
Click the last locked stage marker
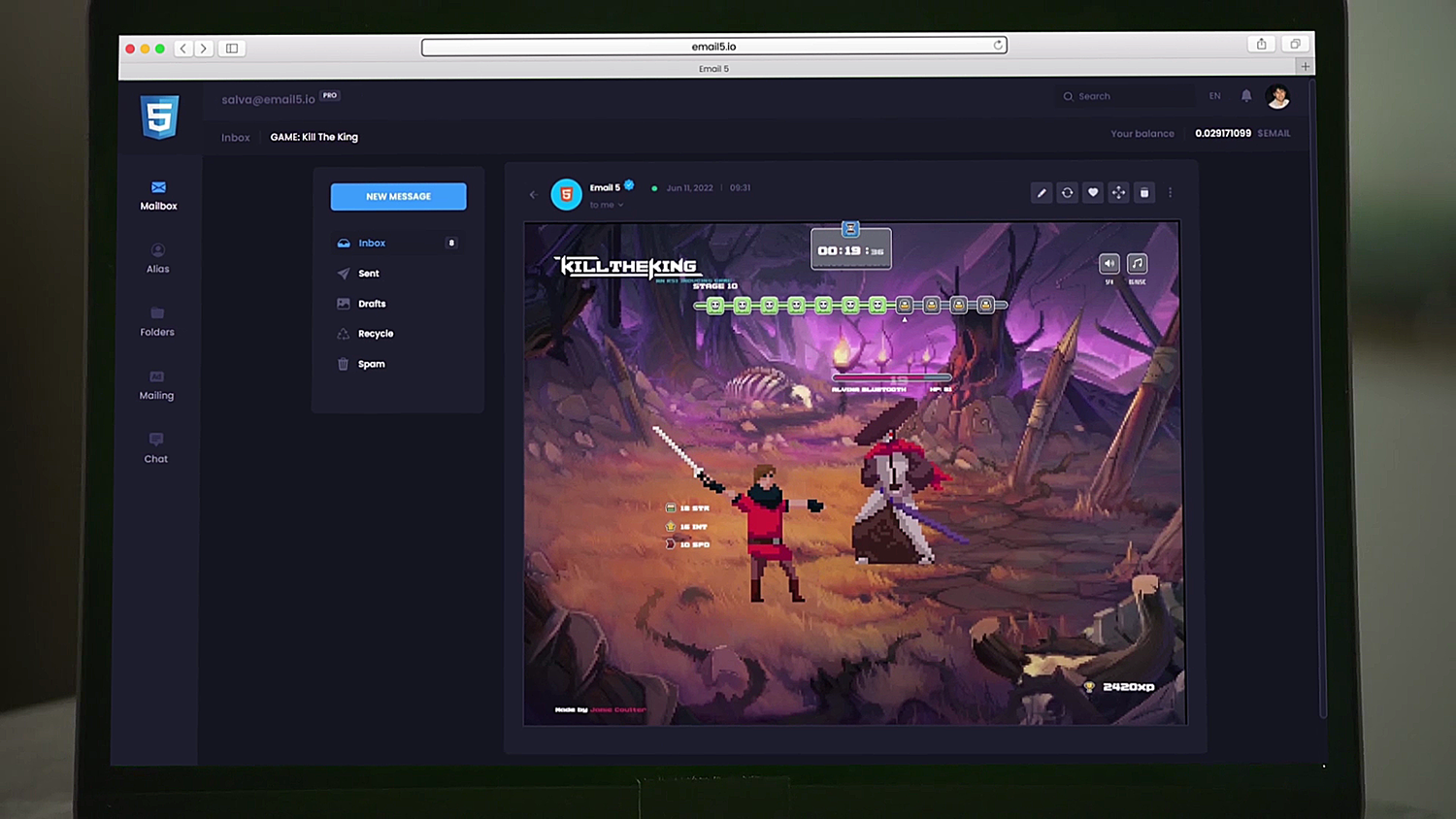point(985,306)
